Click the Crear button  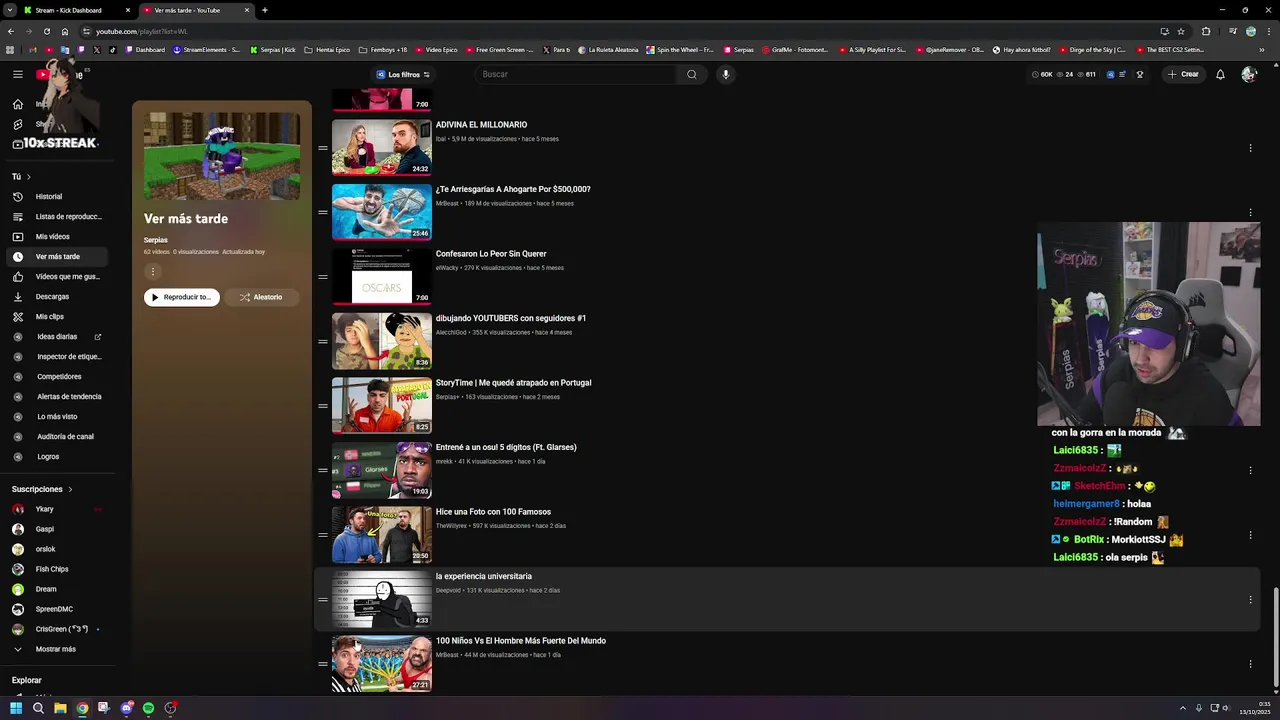pyautogui.click(x=1183, y=74)
